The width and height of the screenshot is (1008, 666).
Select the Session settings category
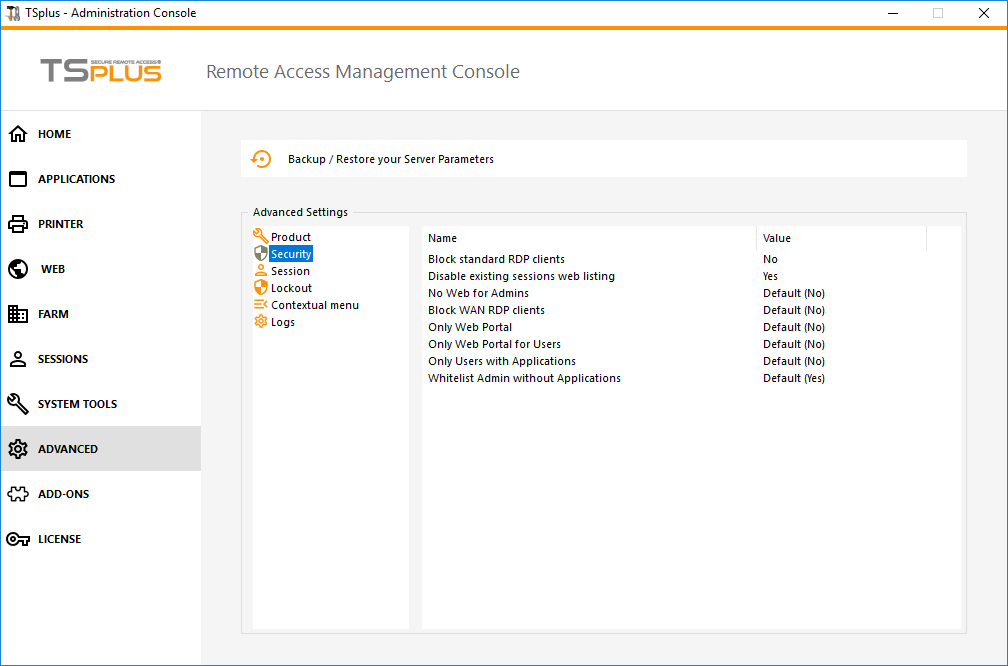tap(290, 271)
